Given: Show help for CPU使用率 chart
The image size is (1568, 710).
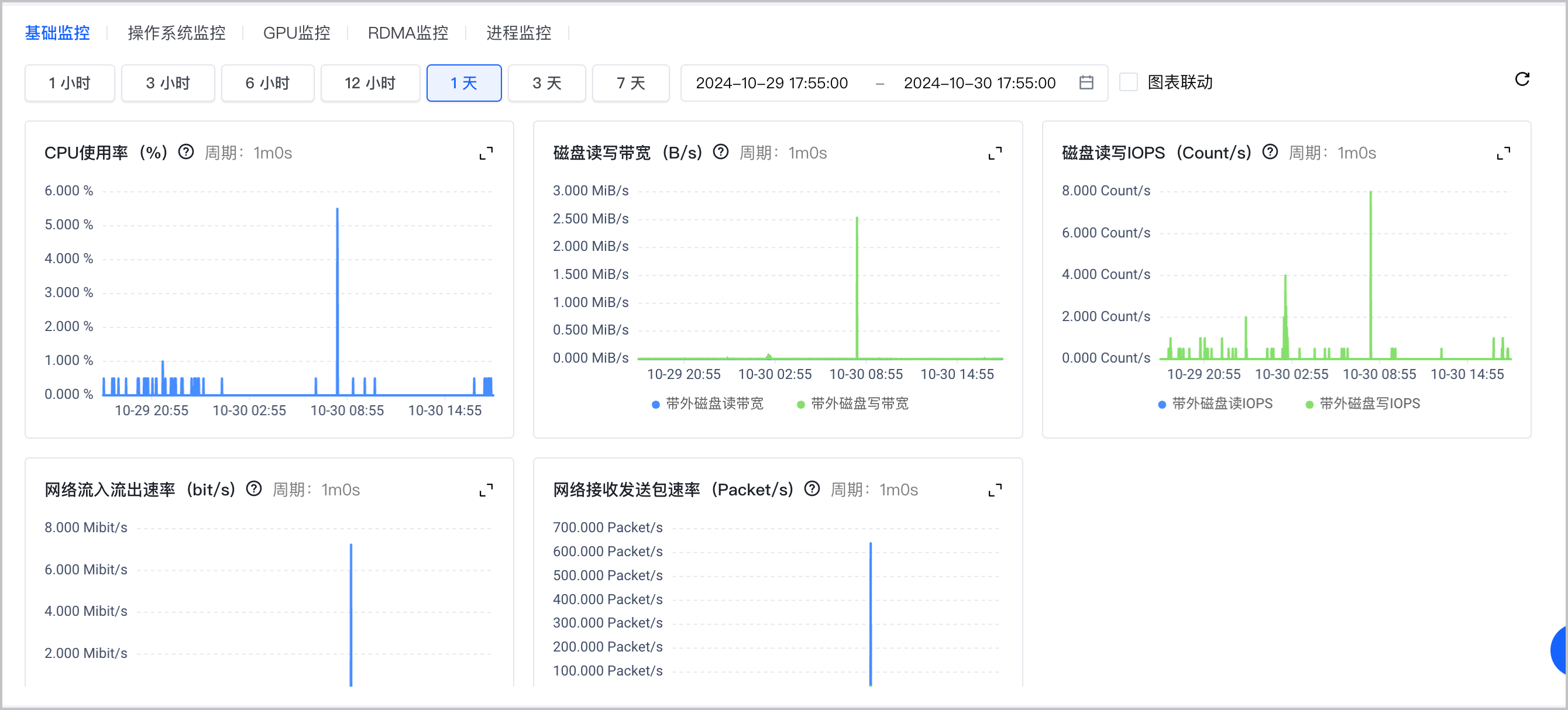Looking at the screenshot, I should click(185, 152).
